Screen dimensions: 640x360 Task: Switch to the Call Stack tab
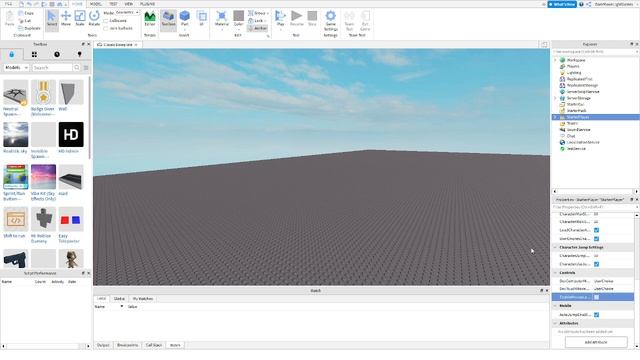point(154,345)
